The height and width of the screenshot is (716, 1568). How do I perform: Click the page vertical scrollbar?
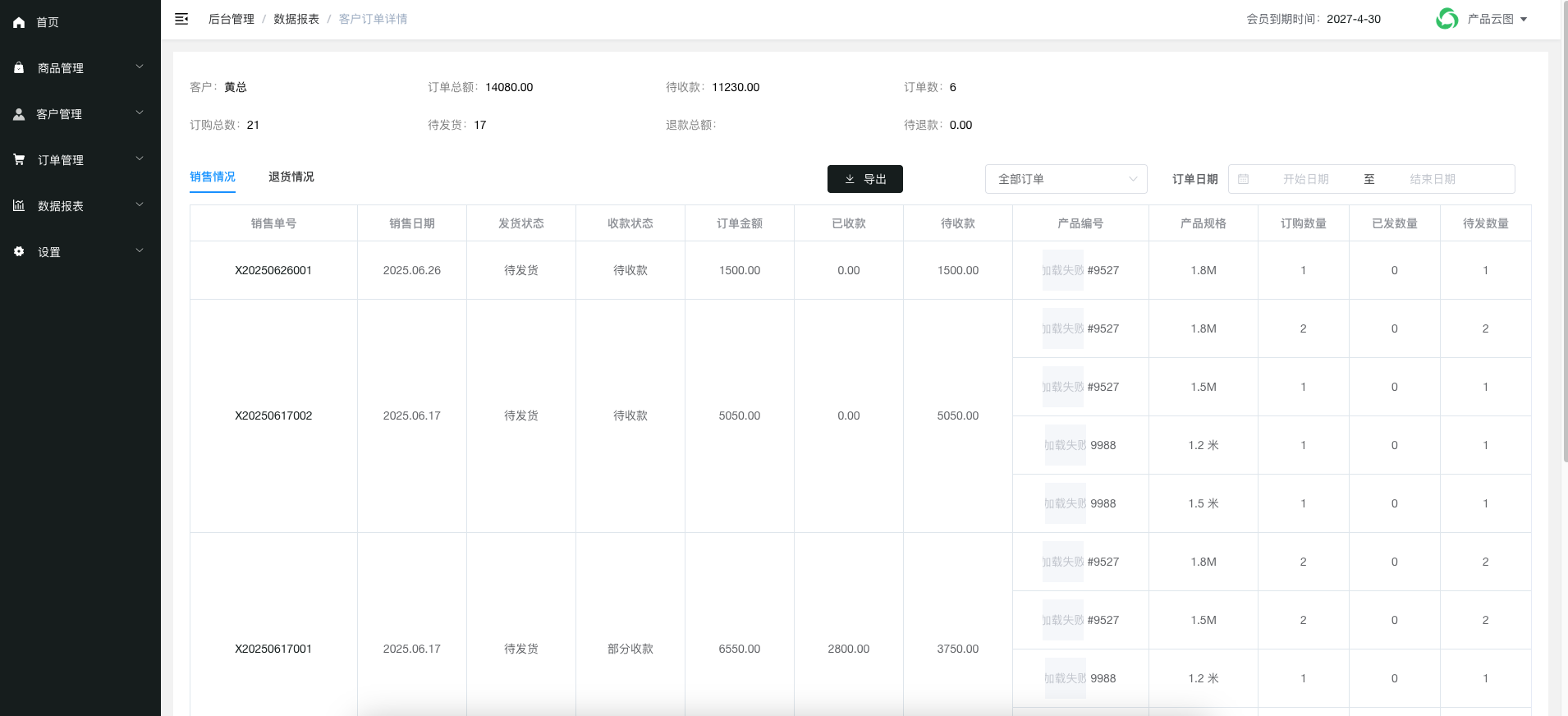tap(1564, 230)
